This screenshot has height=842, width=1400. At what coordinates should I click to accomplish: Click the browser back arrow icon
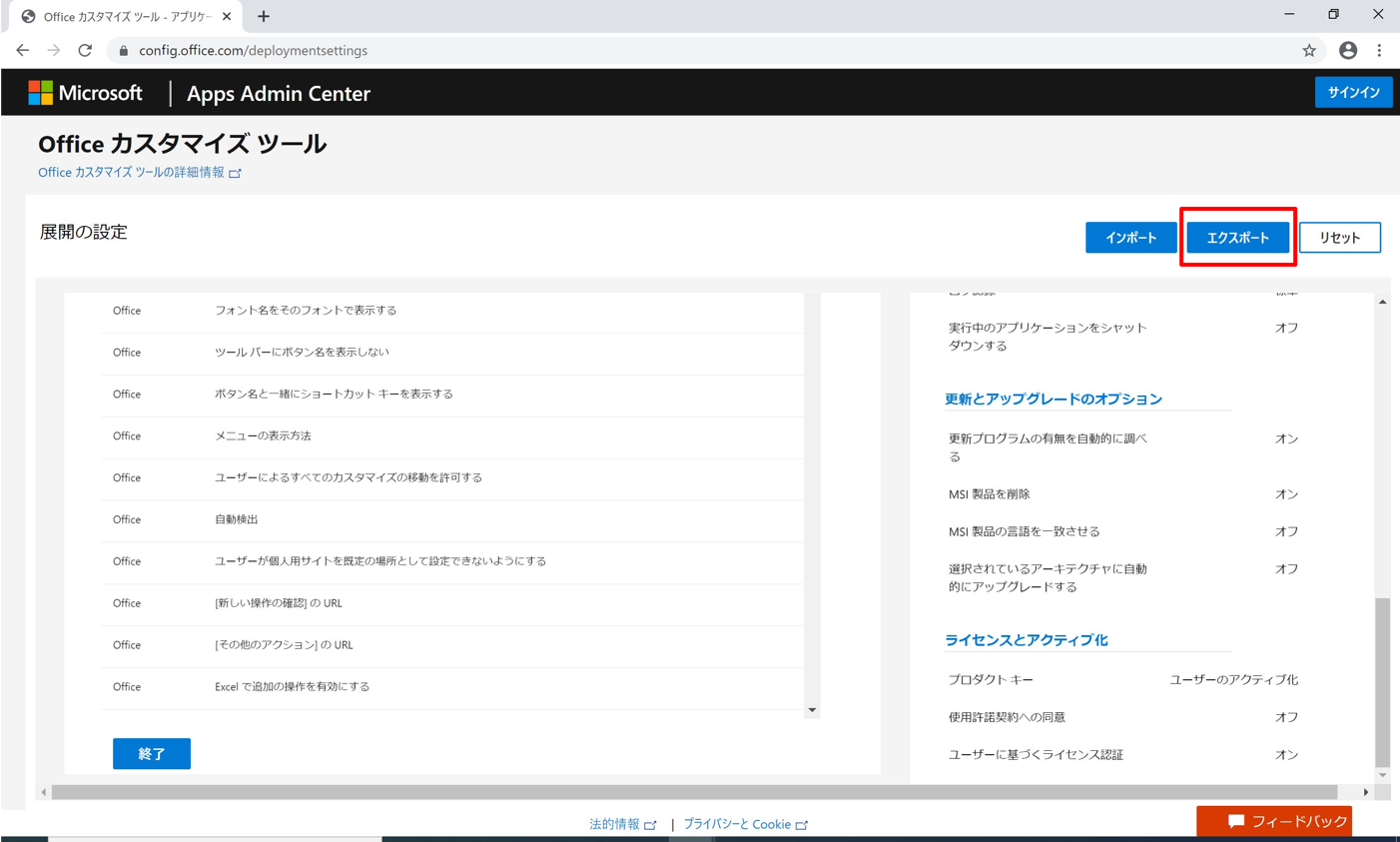(22, 50)
